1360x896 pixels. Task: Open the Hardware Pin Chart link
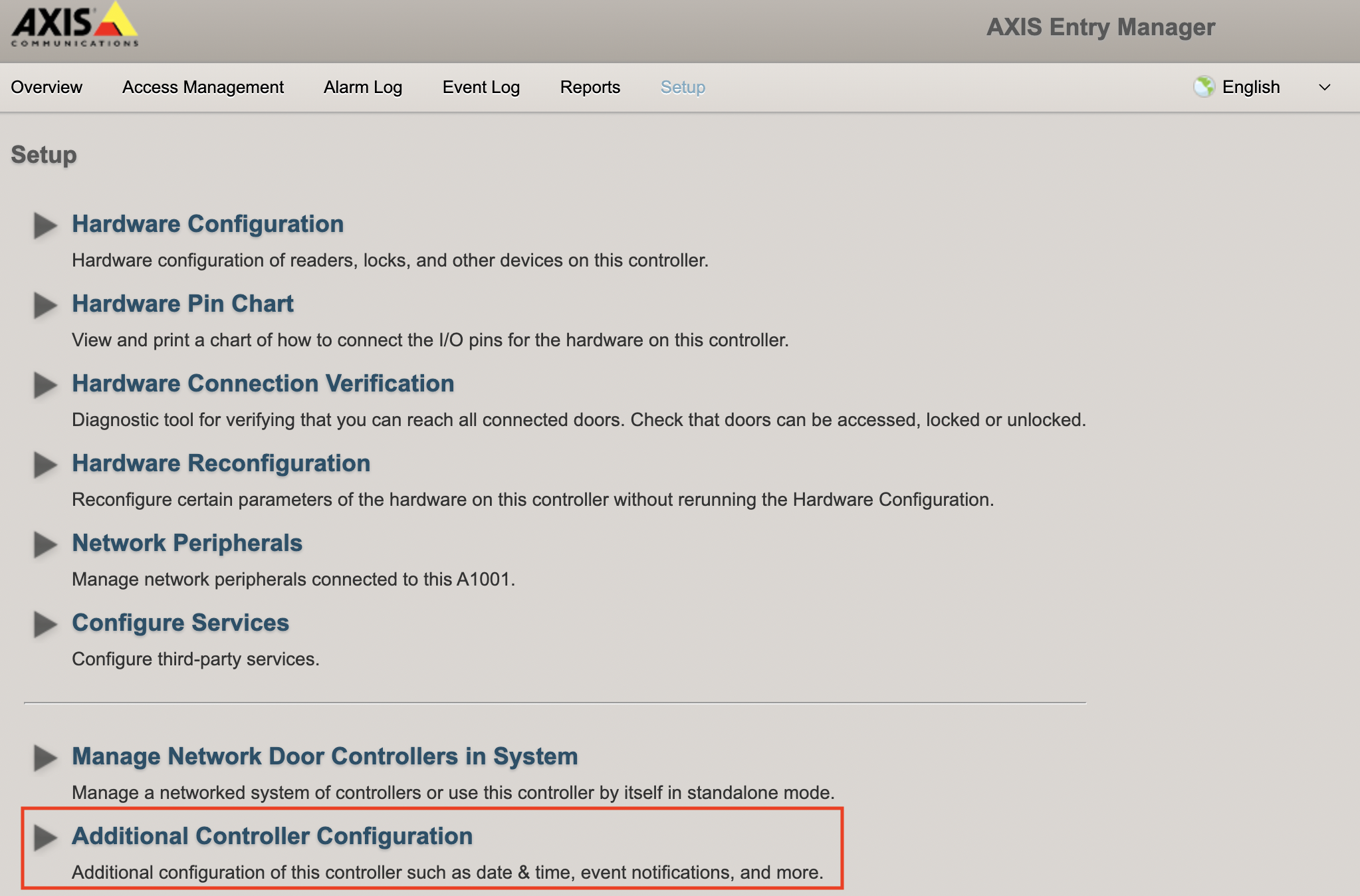183,304
